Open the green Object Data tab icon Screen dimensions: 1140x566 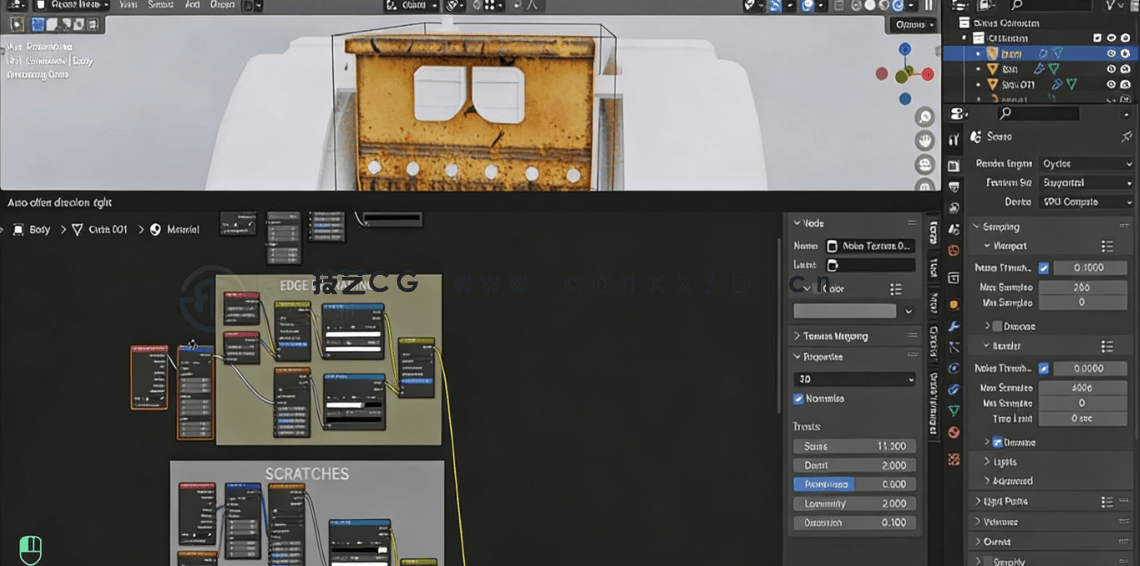[954, 410]
